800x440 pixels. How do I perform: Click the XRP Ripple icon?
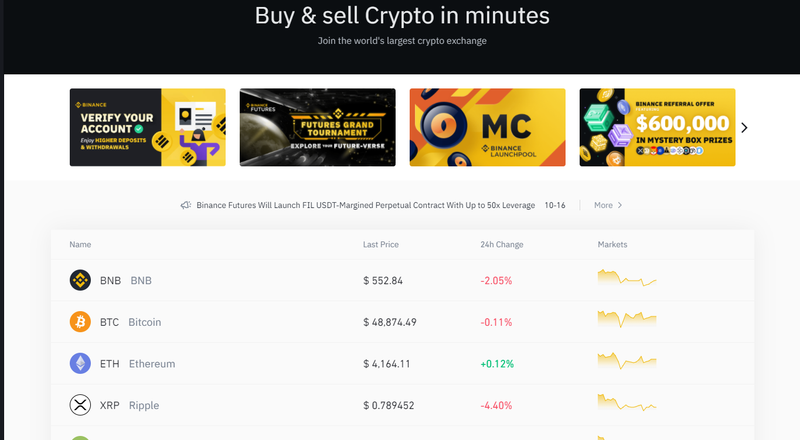point(80,405)
